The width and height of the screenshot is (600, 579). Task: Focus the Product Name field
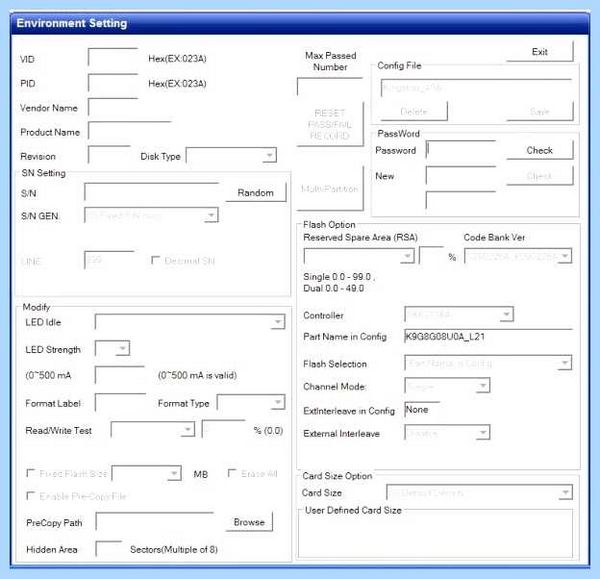pyautogui.click(x=130, y=131)
